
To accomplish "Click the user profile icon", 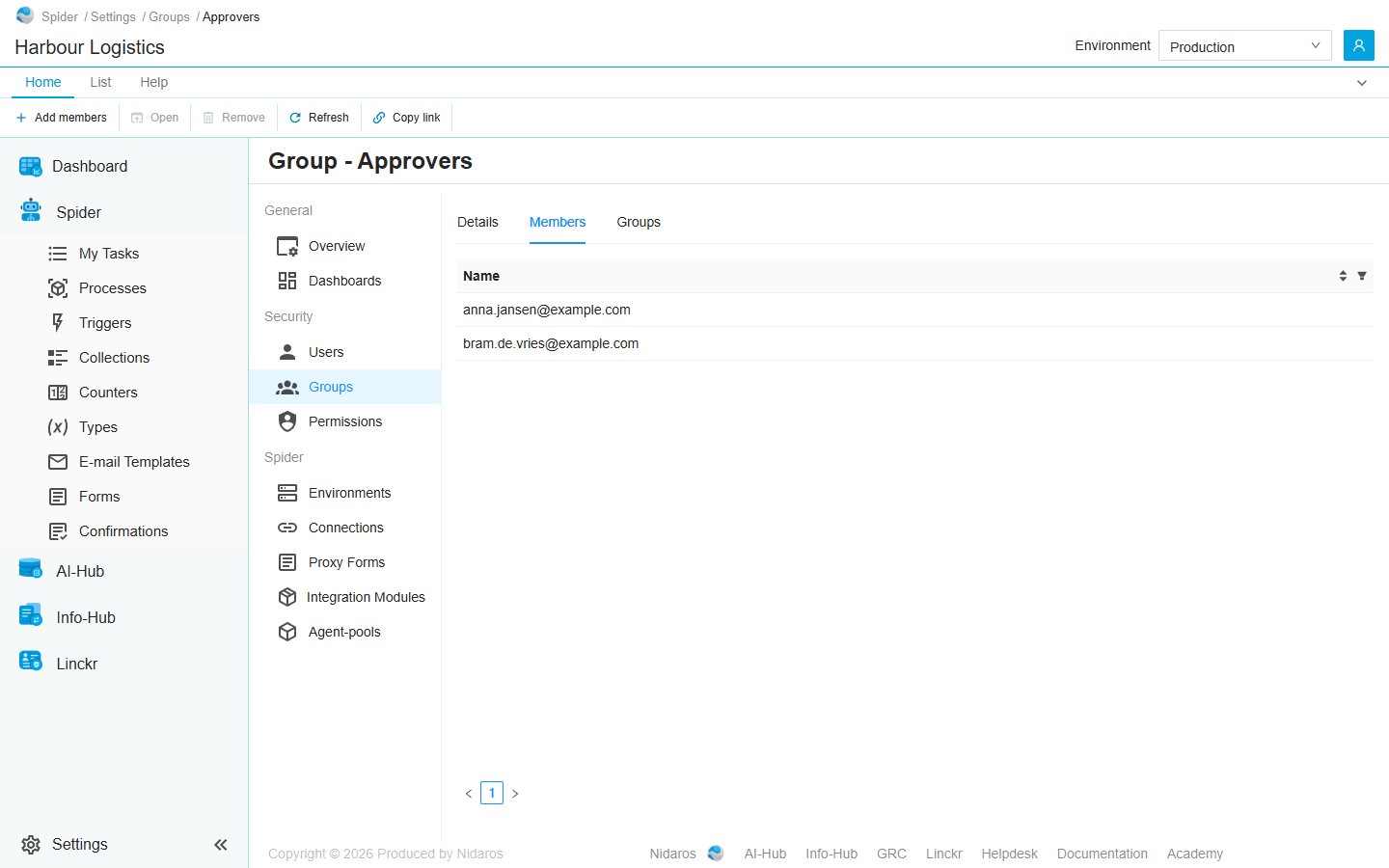I will [1358, 45].
